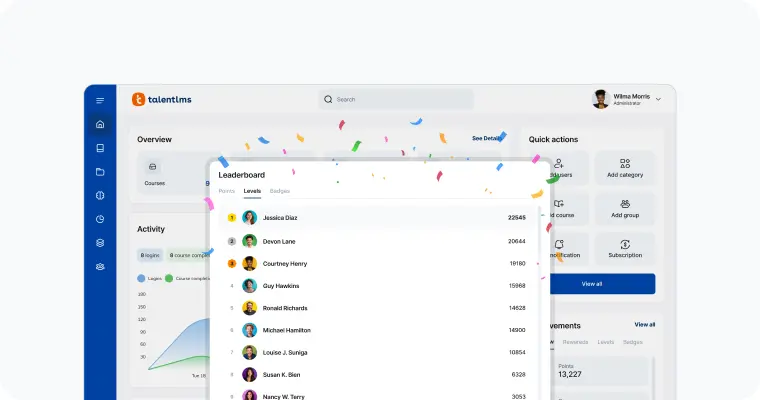The height and width of the screenshot is (400, 760).
Task: Switch to Points tab in Leaderboard
Action: (227, 190)
